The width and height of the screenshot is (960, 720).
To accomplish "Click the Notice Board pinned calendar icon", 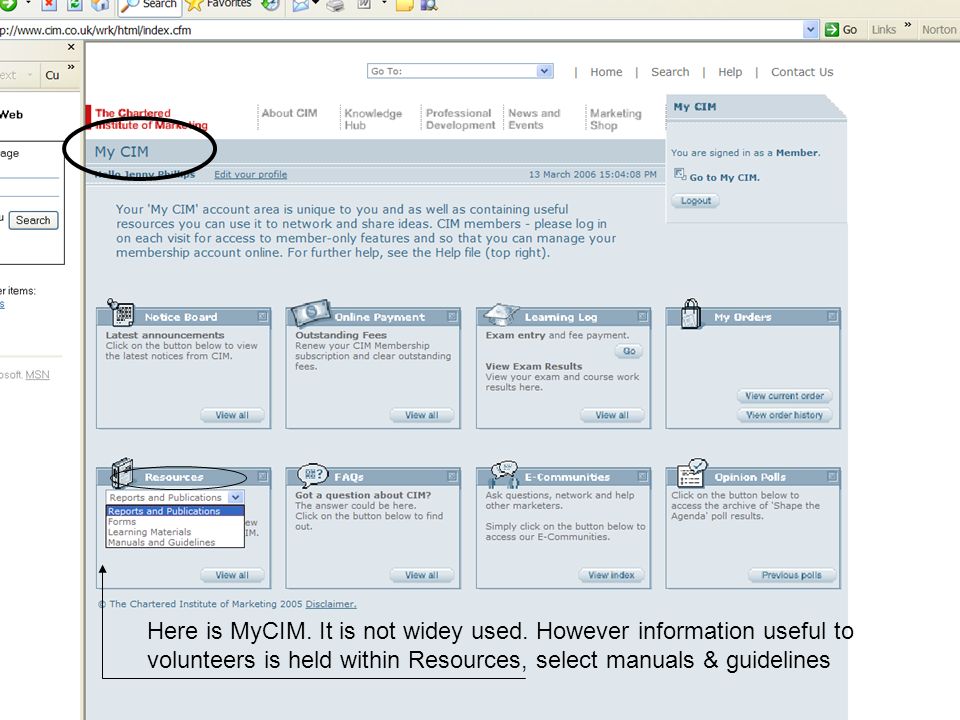I will point(121,313).
